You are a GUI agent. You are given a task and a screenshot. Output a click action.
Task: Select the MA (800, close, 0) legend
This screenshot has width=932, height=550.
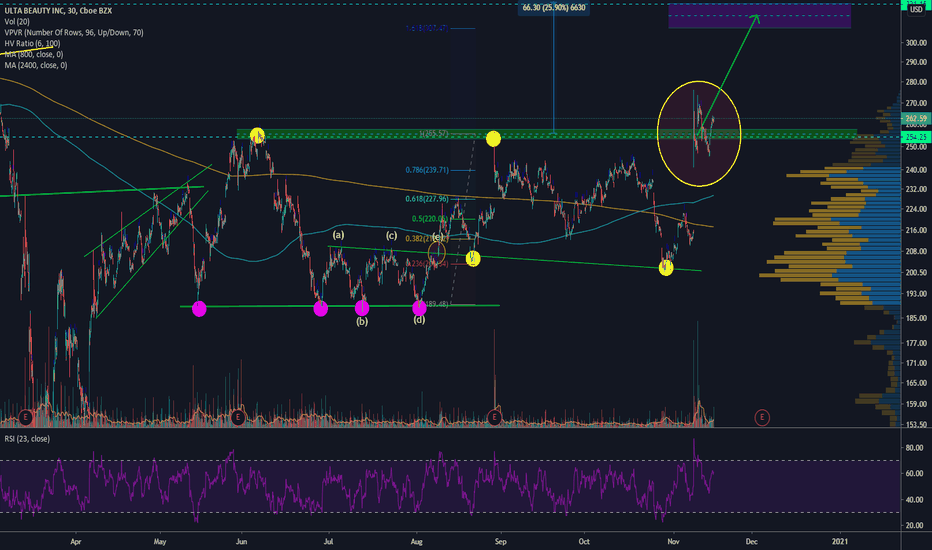34,54
